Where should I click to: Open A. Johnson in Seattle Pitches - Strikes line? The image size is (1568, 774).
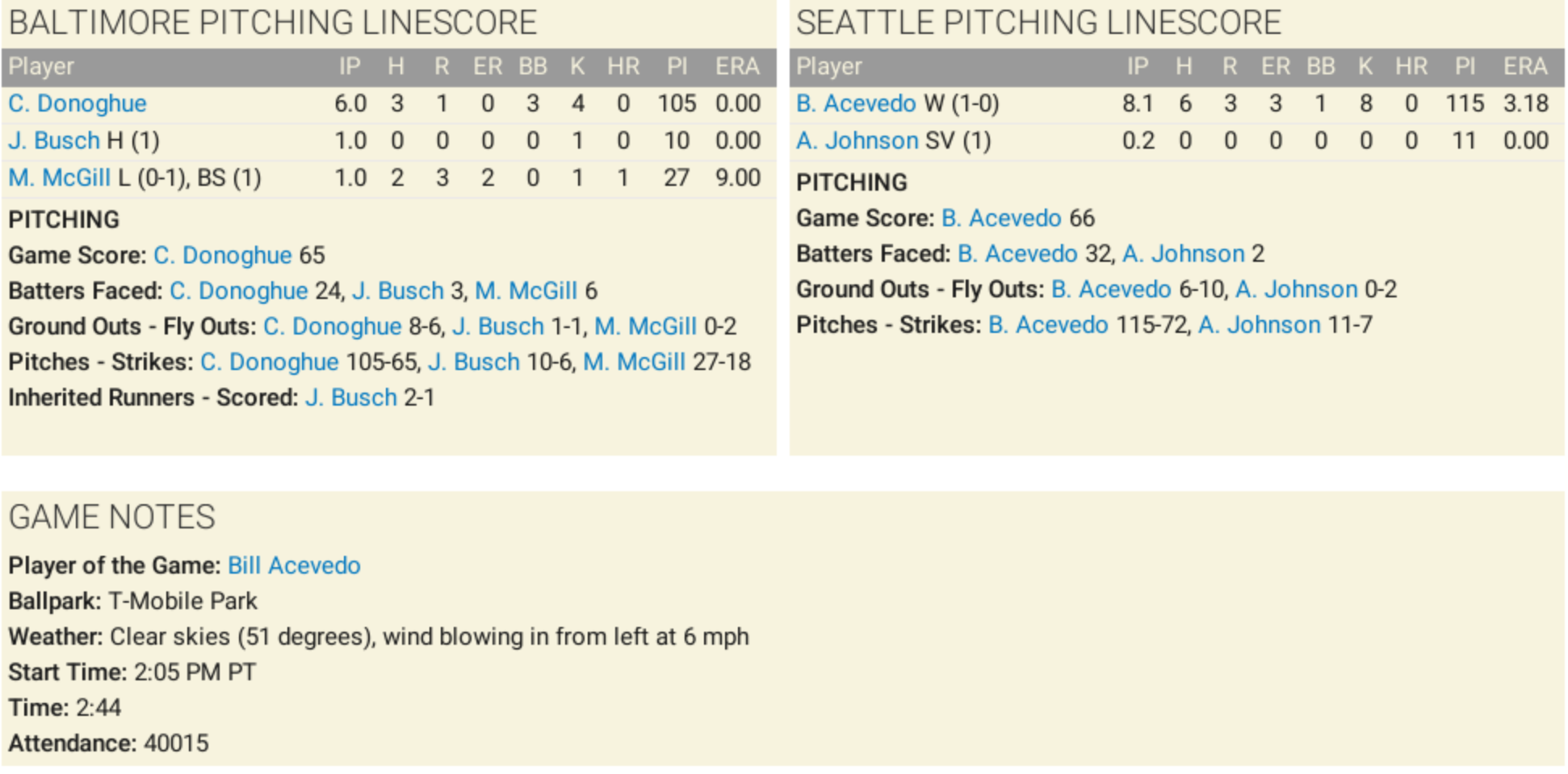[1260, 325]
